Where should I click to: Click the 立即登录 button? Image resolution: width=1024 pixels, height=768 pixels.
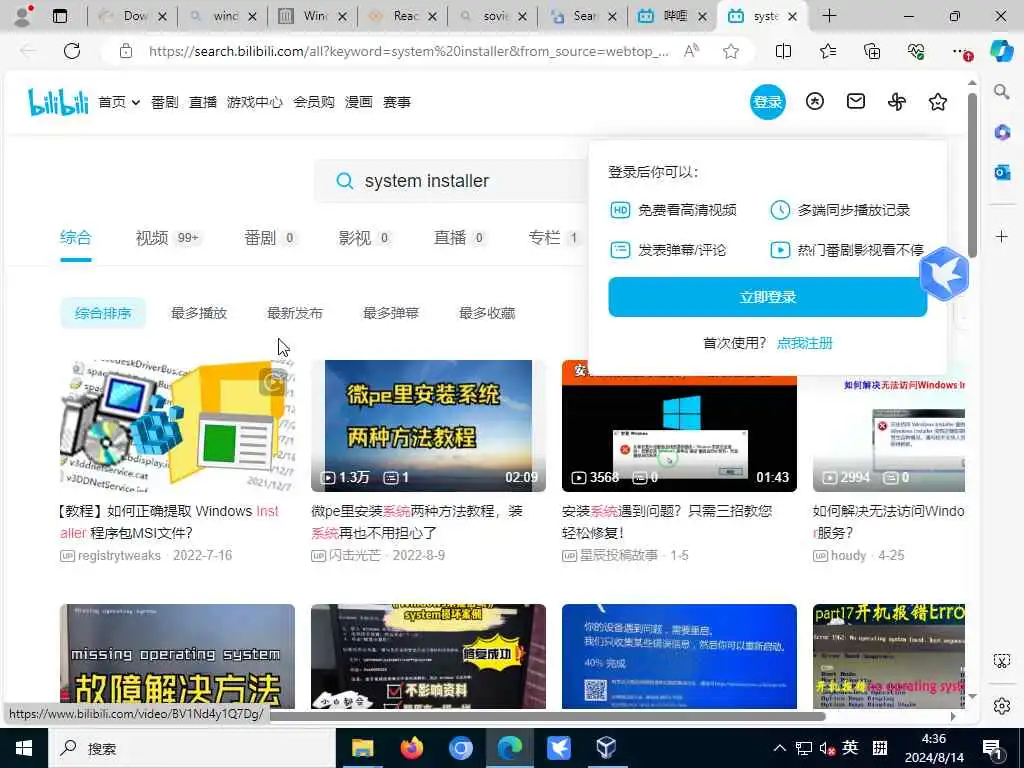[767, 297]
